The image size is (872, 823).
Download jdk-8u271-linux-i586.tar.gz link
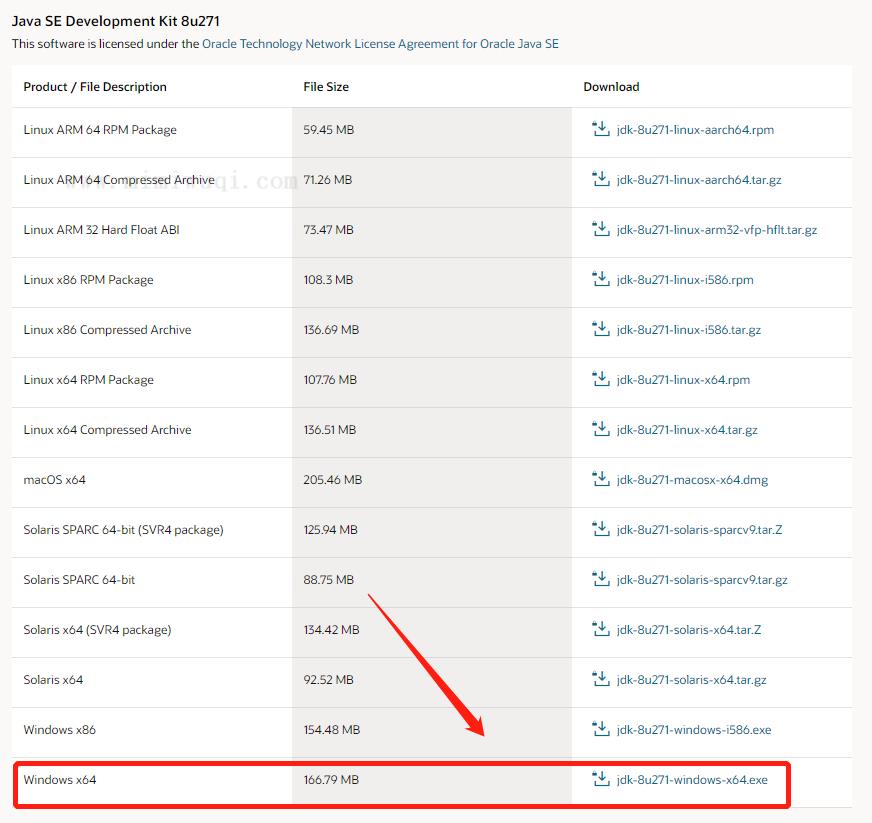689,330
